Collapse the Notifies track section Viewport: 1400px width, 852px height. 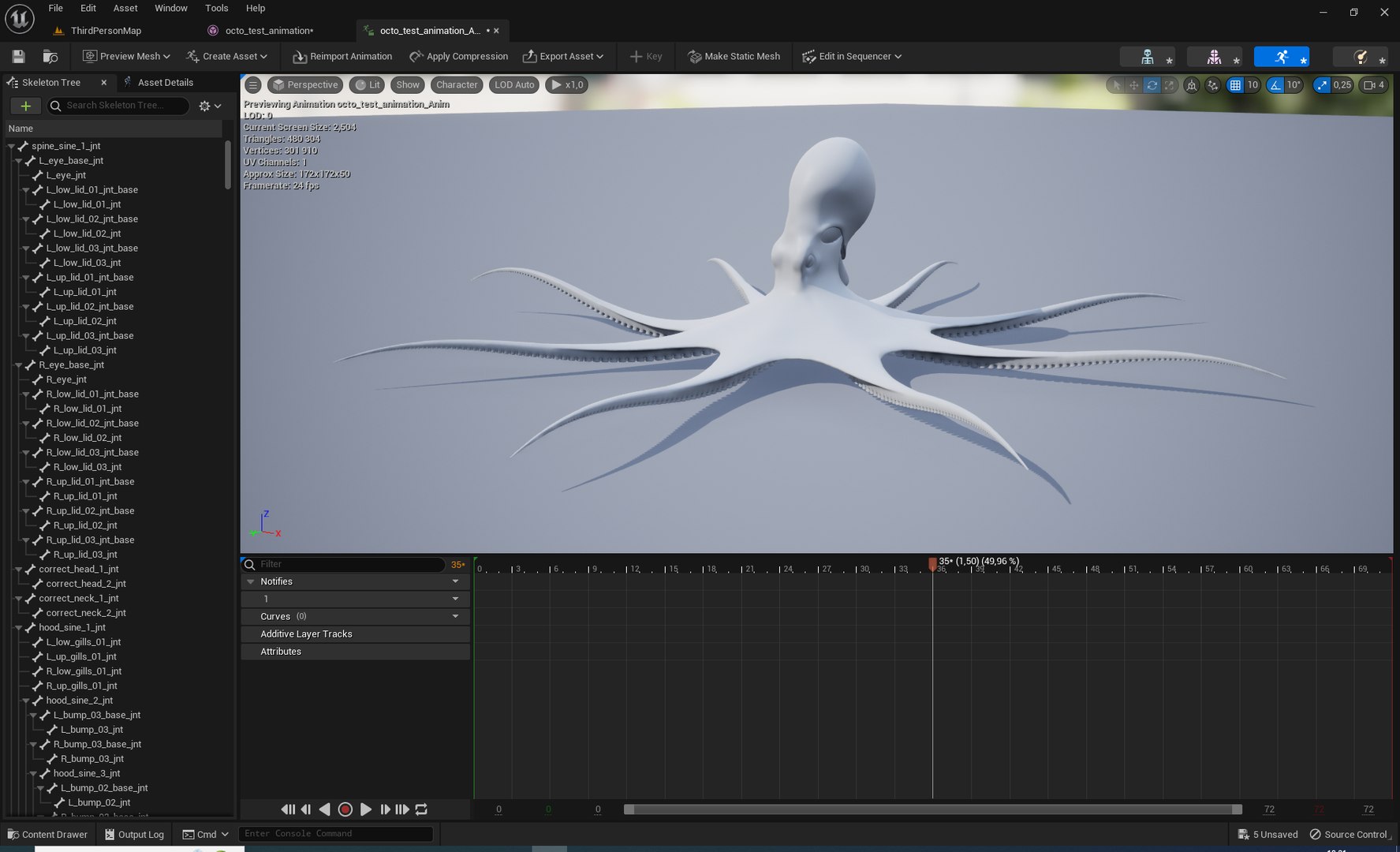pos(251,581)
